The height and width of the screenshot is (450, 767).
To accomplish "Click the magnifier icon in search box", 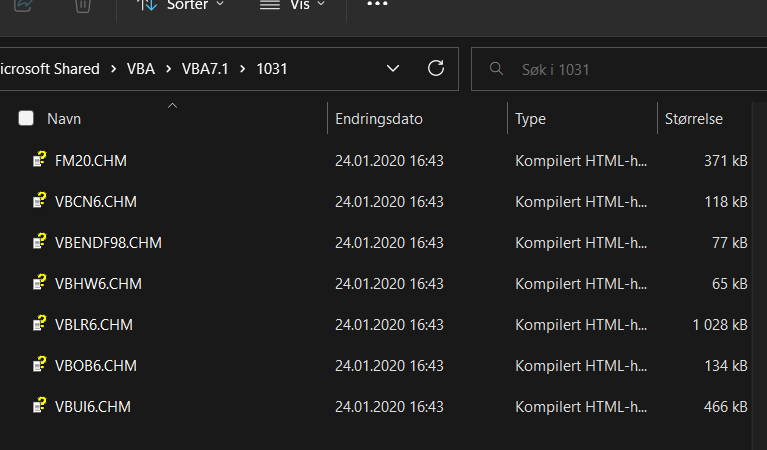I will tap(496, 68).
